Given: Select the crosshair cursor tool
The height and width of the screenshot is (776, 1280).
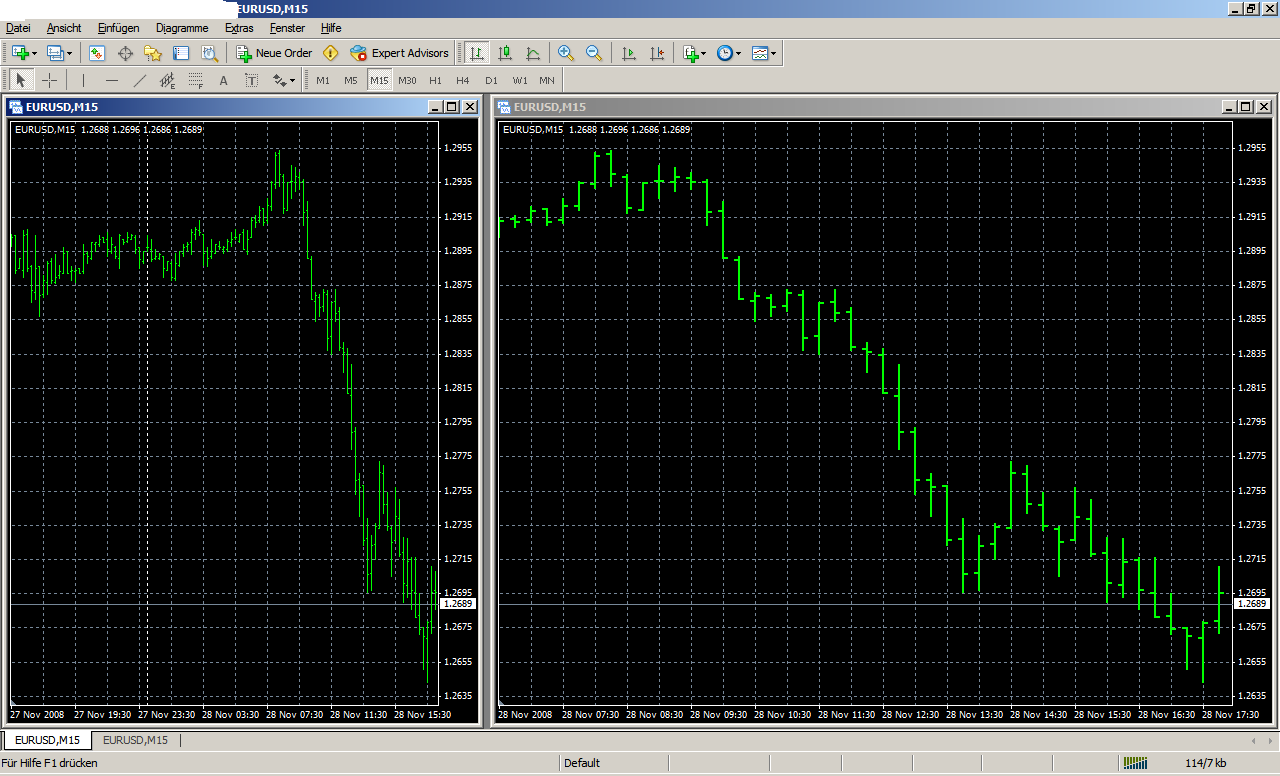Looking at the screenshot, I should pyautogui.click(x=49, y=80).
